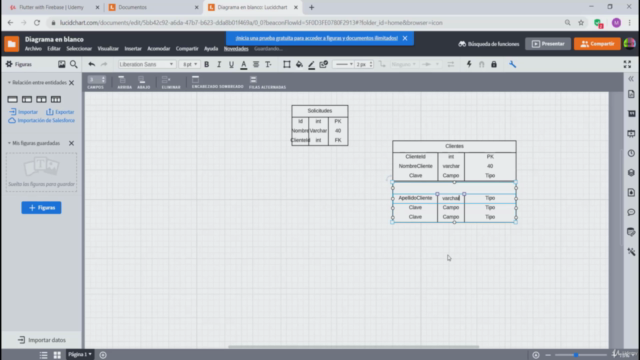
Task: Open the Editar menu
Action: point(54,49)
